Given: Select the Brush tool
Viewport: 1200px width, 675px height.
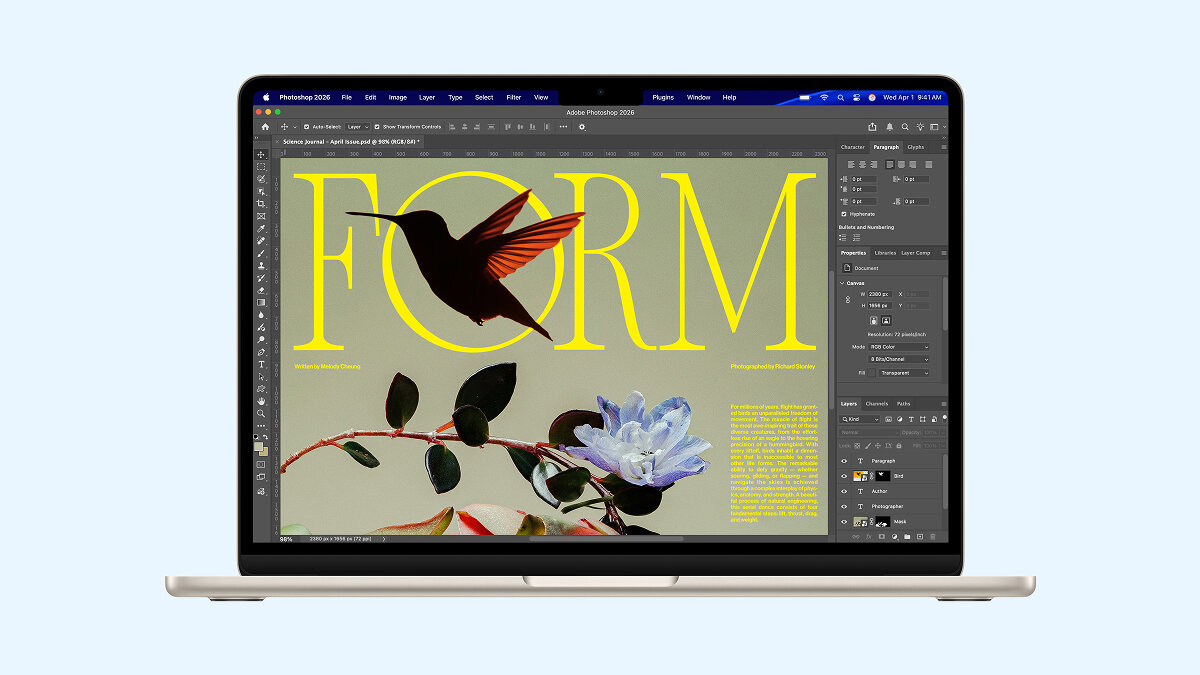Looking at the screenshot, I should 261,254.
